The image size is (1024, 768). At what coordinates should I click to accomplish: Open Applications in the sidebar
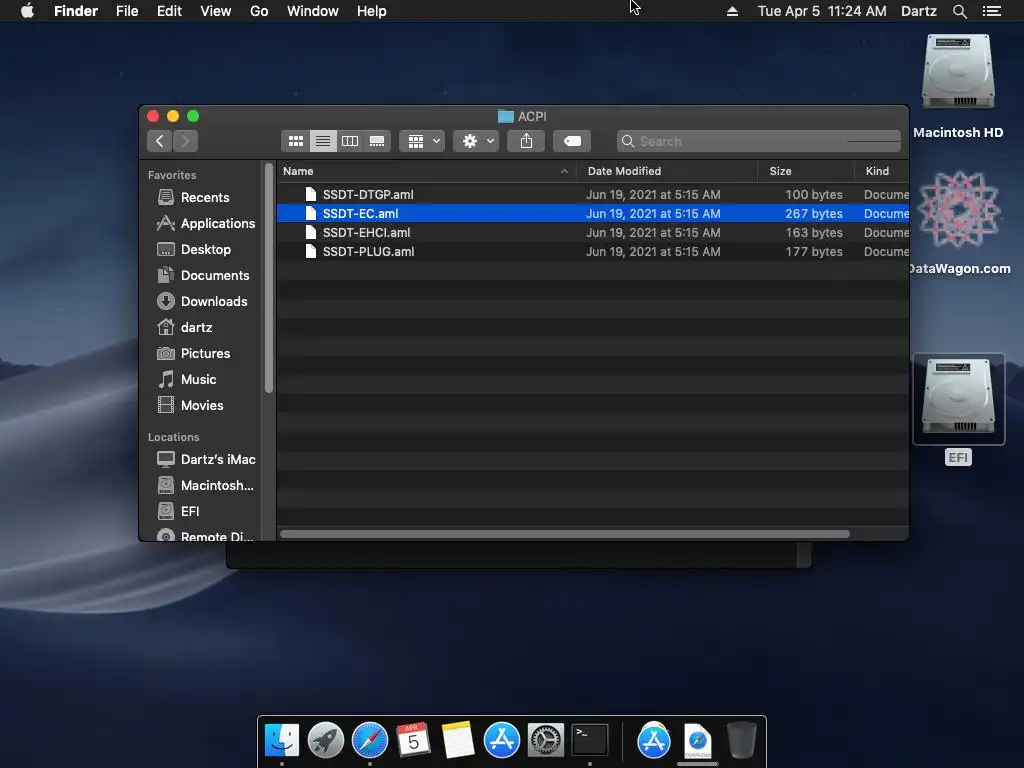pyautogui.click(x=205, y=223)
